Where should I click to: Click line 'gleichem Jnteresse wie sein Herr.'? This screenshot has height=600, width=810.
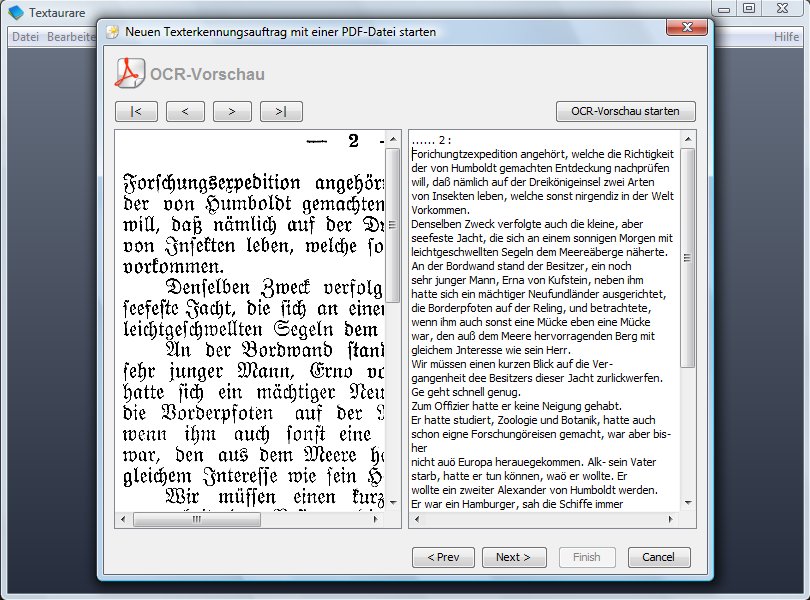[x=491, y=350]
